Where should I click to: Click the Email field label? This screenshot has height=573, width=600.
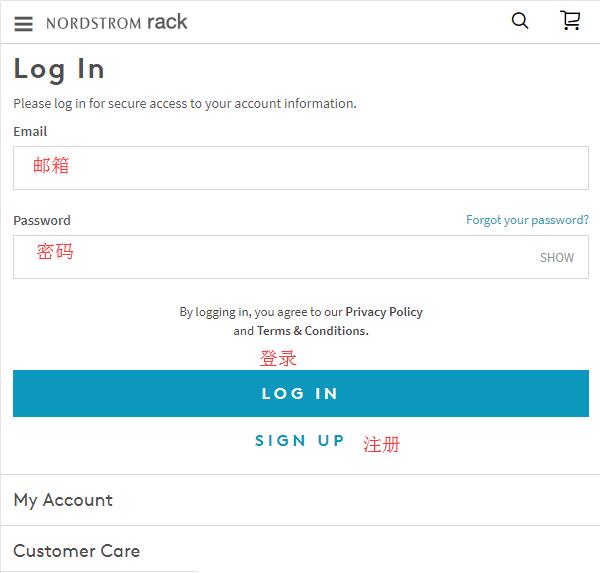coord(30,132)
